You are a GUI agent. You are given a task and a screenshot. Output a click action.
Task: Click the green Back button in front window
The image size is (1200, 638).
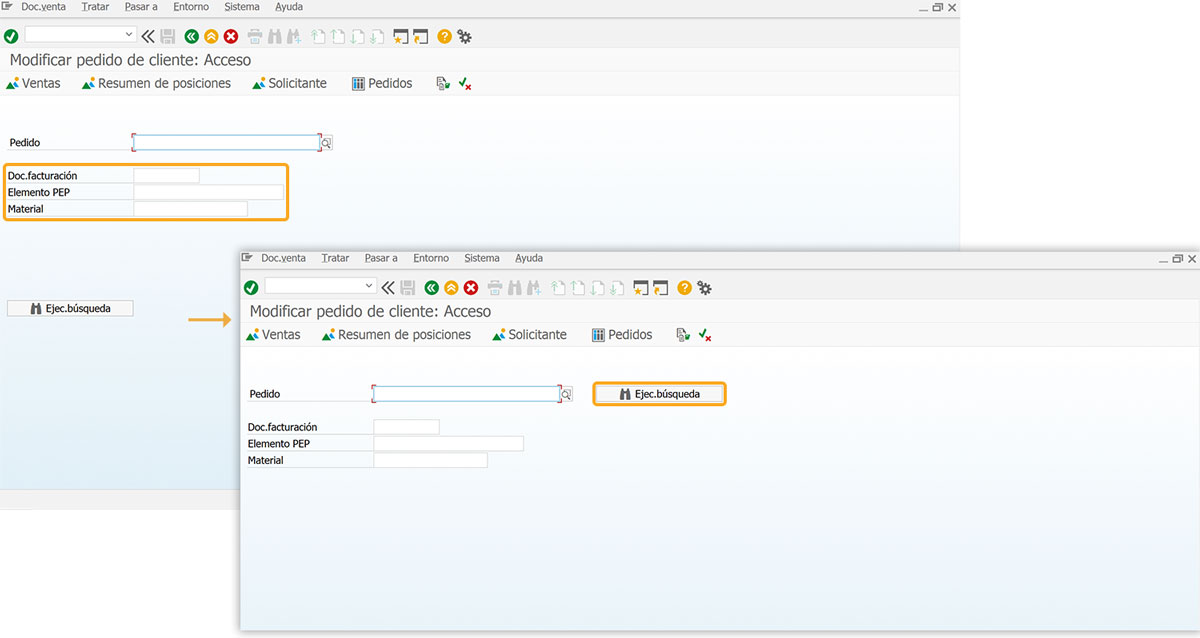432,288
